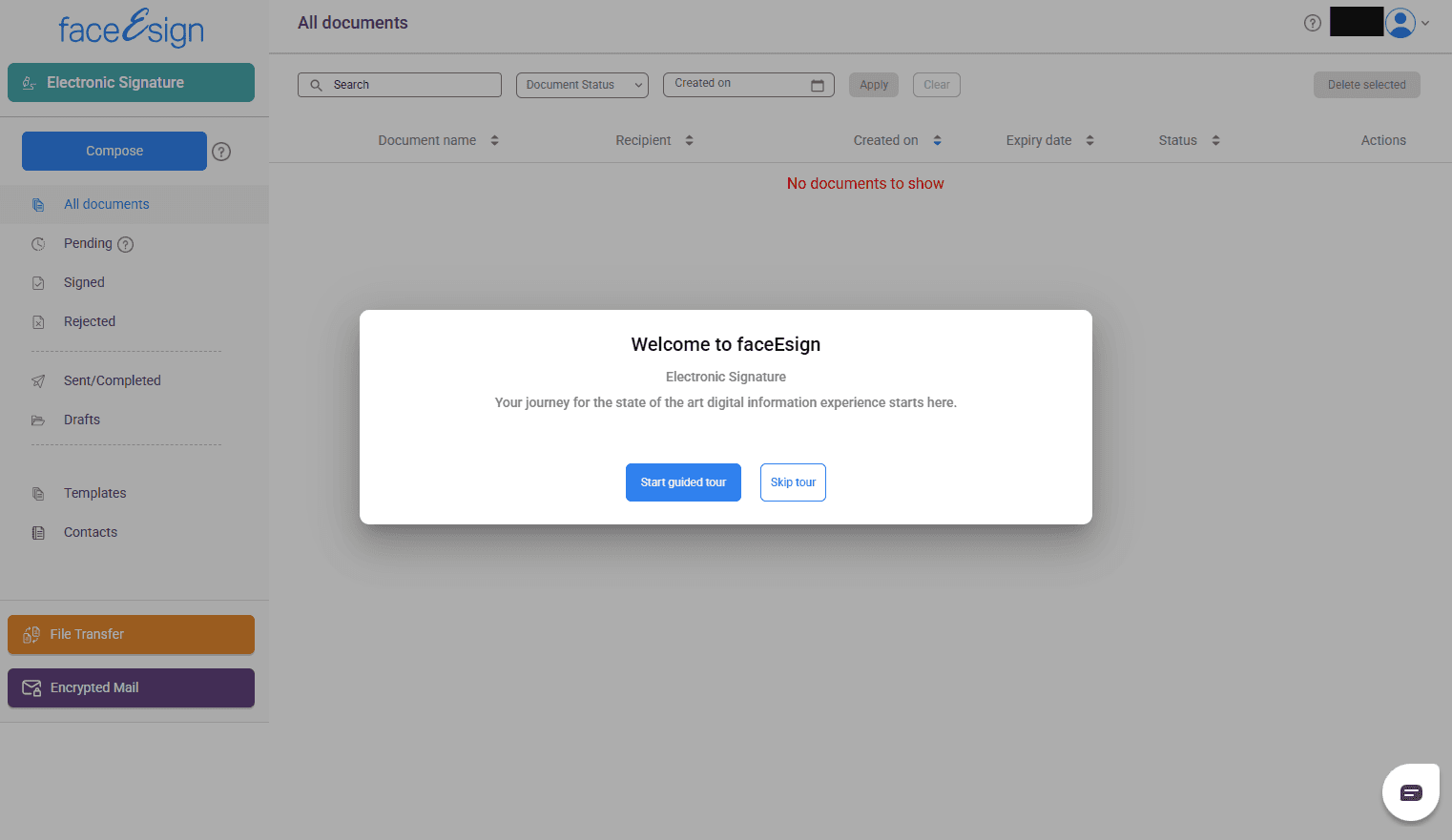
Task: Sort by Status column arrows
Action: tap(1215, 141)
